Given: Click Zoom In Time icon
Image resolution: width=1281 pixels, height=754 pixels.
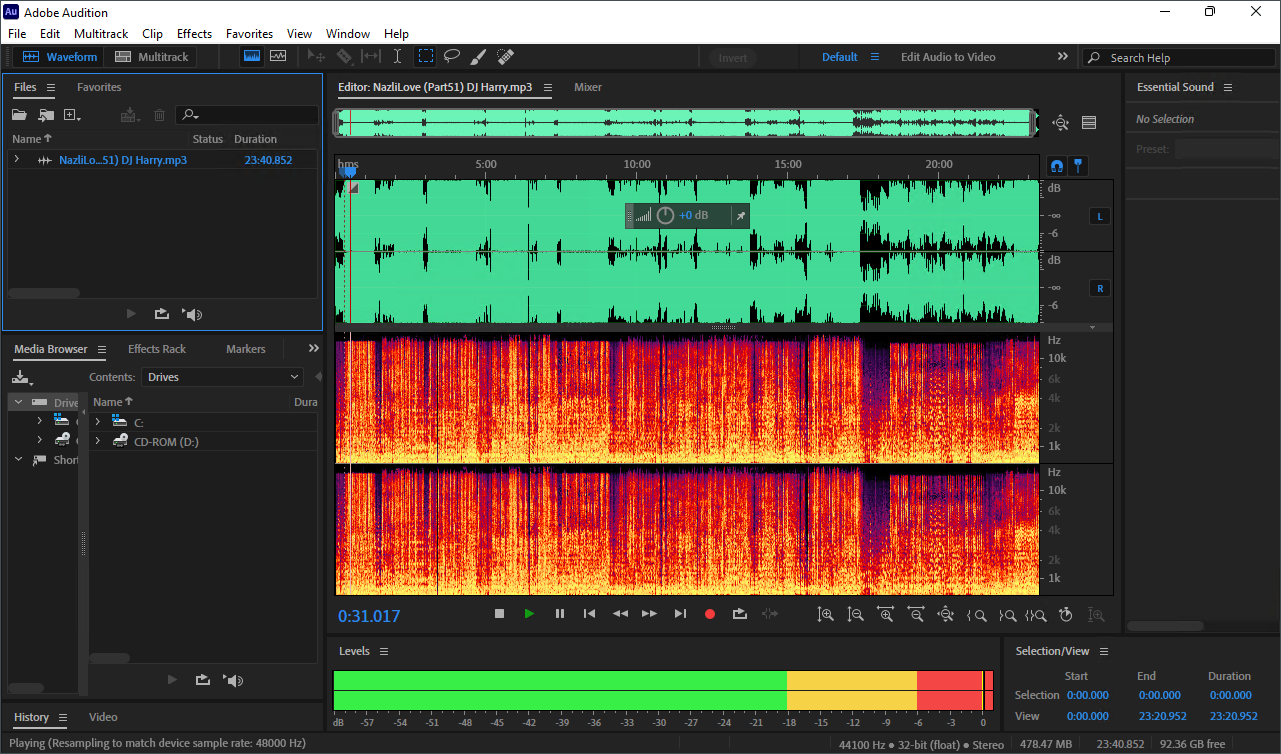Looking at the screenshot, I should click(x=885, y=615).
